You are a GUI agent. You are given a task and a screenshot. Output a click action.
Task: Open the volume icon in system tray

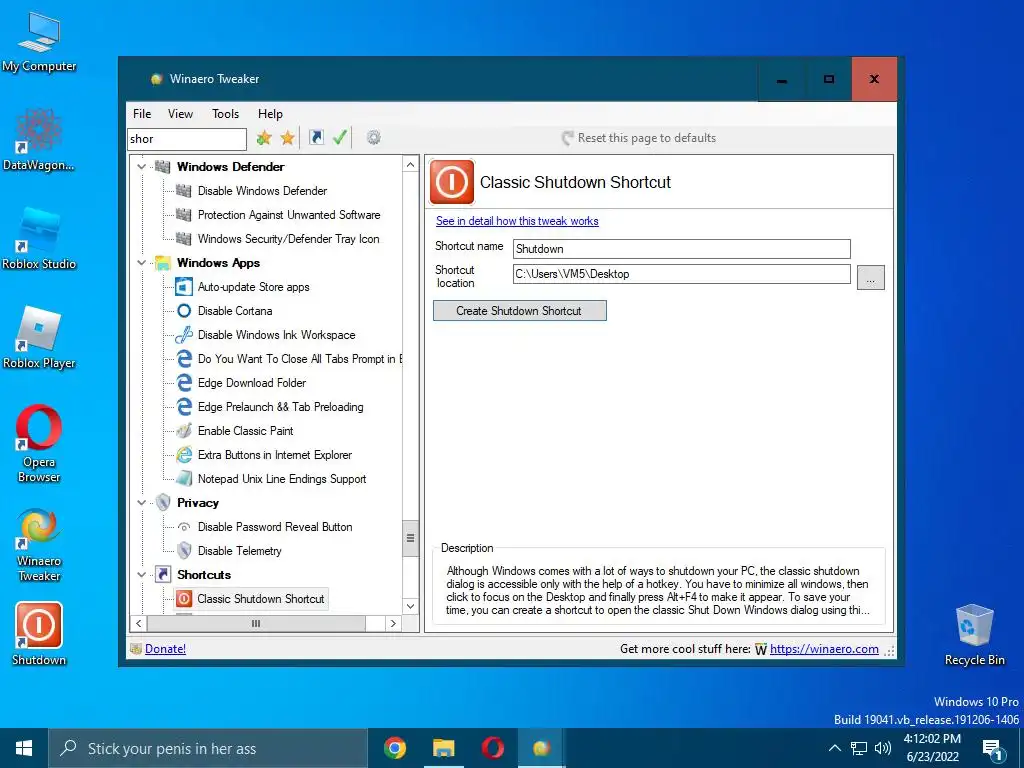(x=883, y=748)
